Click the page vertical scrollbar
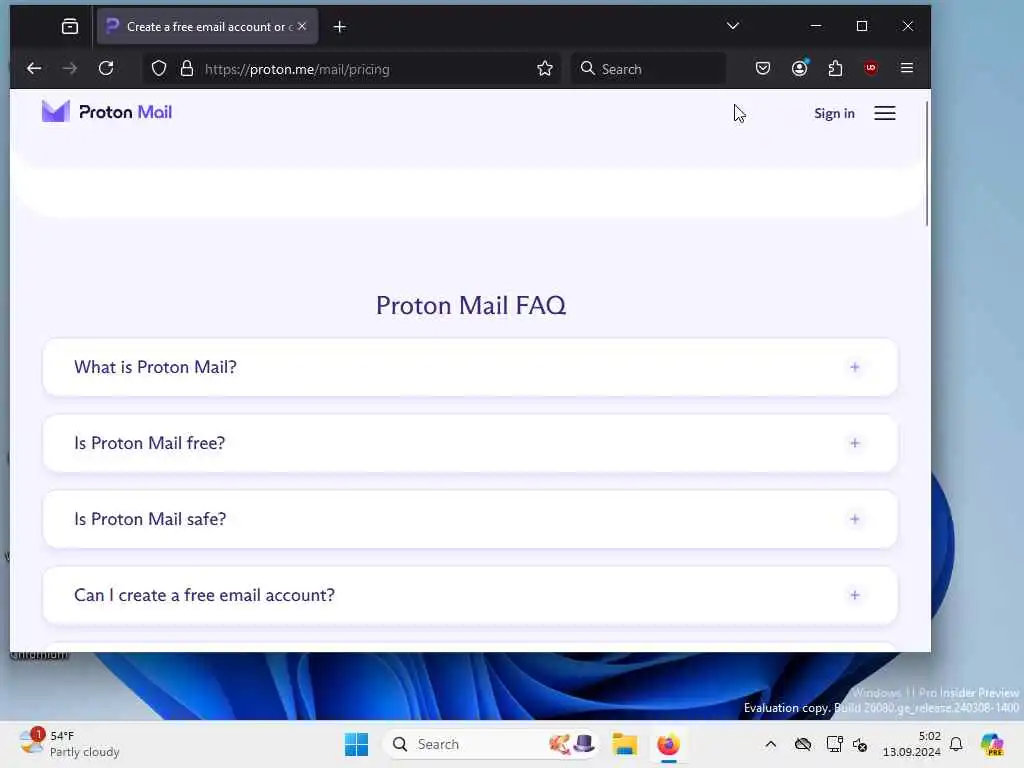Screen dimensions: 1024x768 pyautogui.click(x=926, y=165)
